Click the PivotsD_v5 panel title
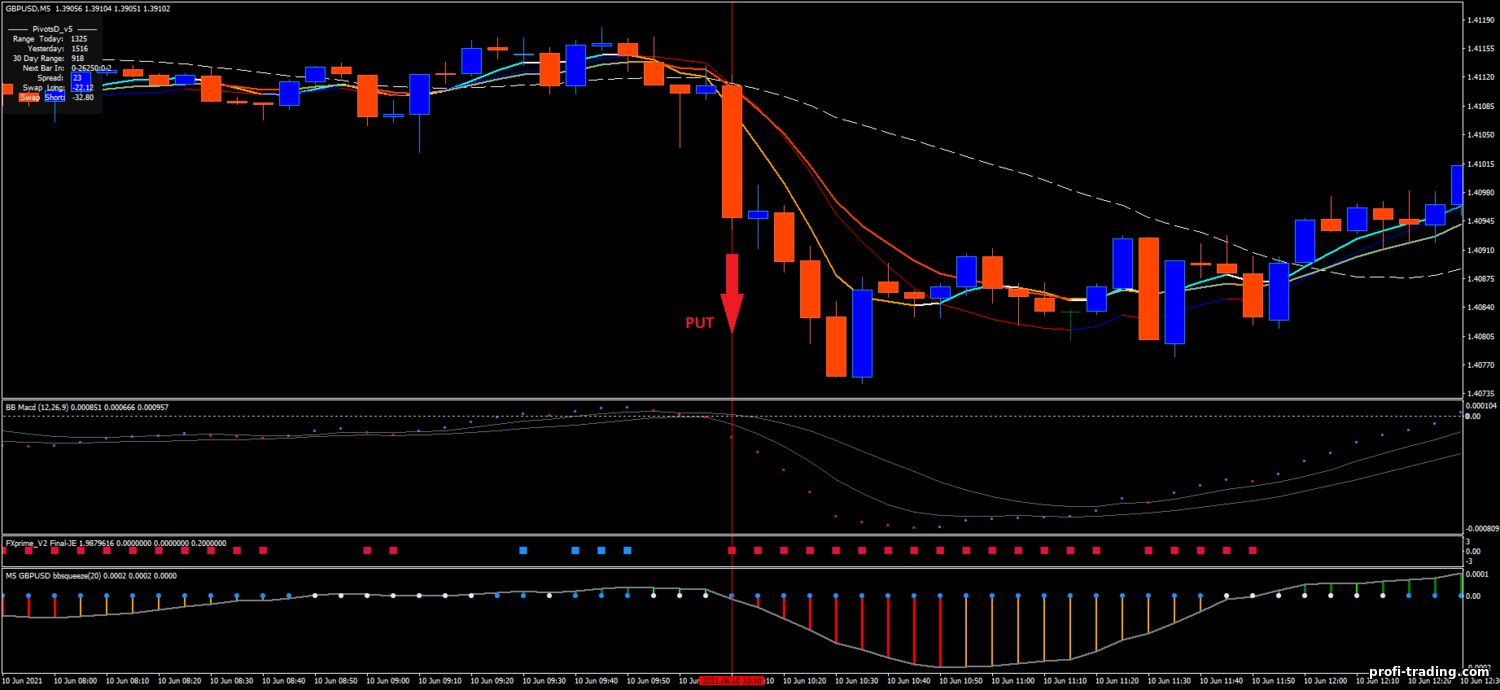 [53, 29]
